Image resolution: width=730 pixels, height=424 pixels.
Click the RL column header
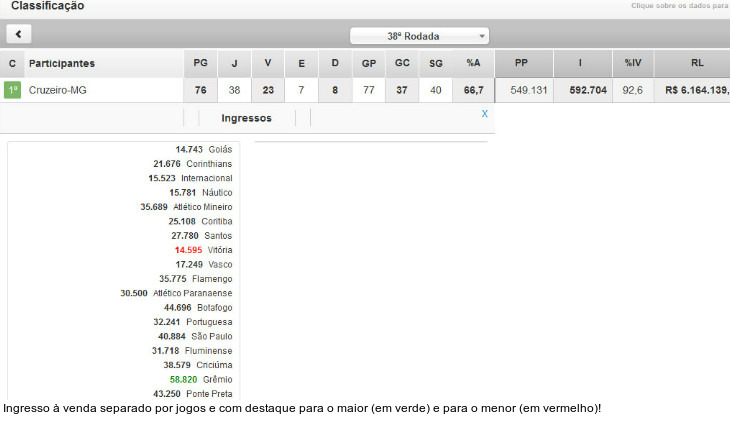pos(696,63)
